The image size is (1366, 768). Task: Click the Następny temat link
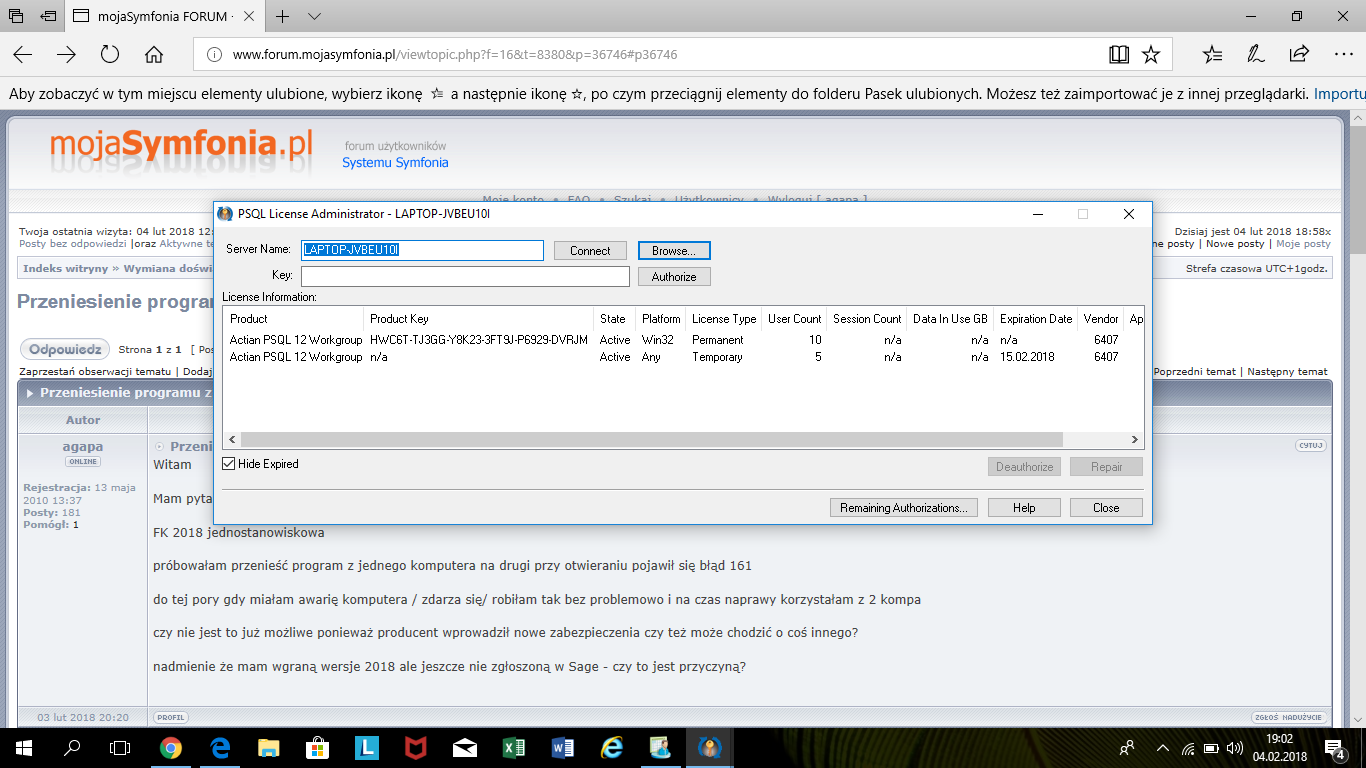(x=1287, y=371)
